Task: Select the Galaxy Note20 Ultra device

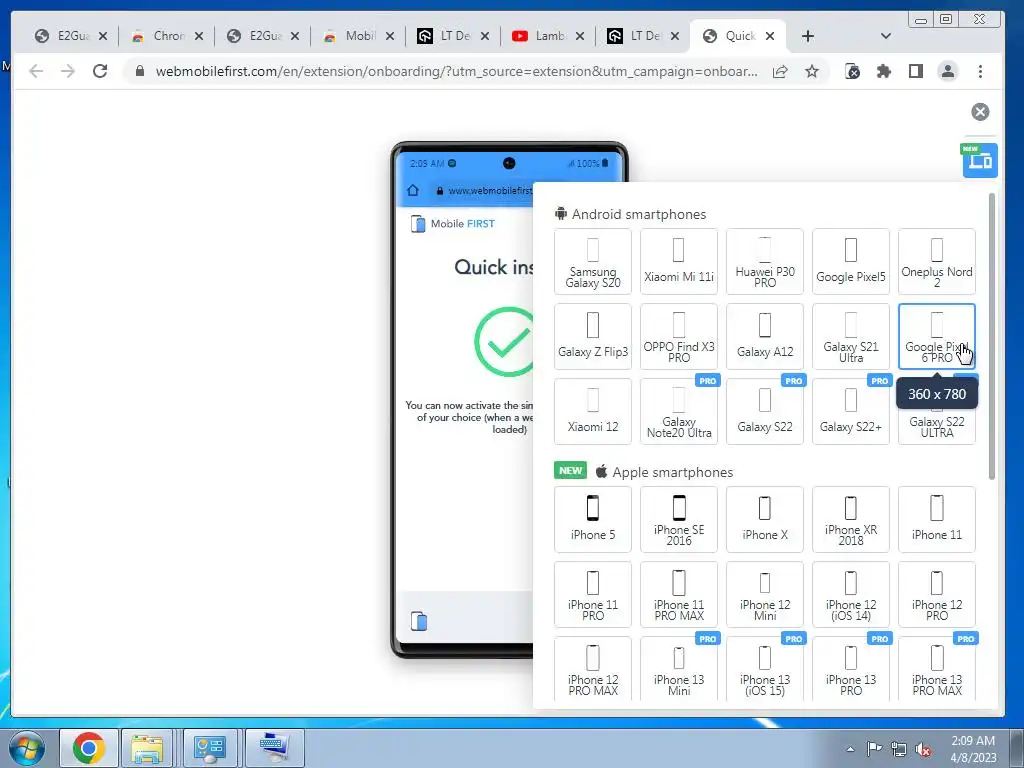Action: pos(679,411)
